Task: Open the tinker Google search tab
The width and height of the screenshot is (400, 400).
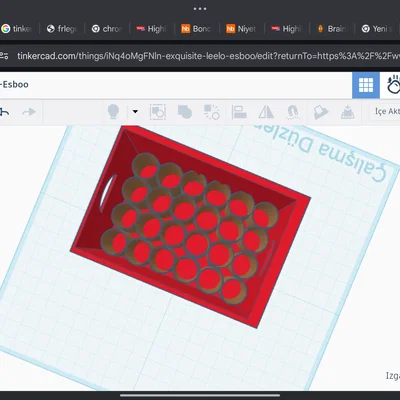Action: pyautogui.click(x=17, y=29)
